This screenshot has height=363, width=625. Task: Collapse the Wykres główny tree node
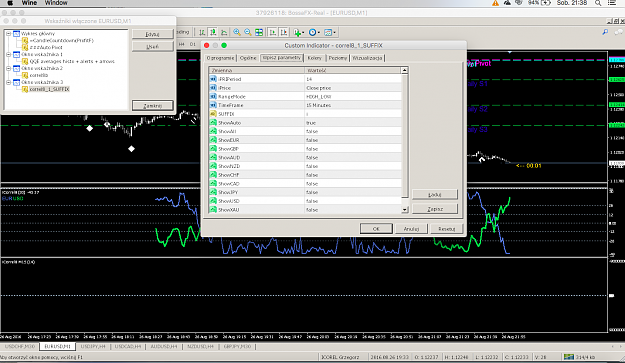click(8, 33)
